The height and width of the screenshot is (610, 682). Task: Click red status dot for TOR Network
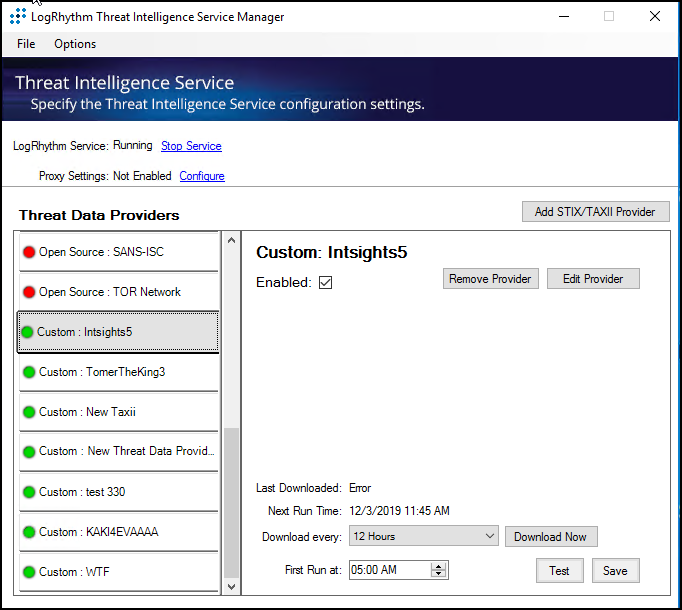point(29,292)
